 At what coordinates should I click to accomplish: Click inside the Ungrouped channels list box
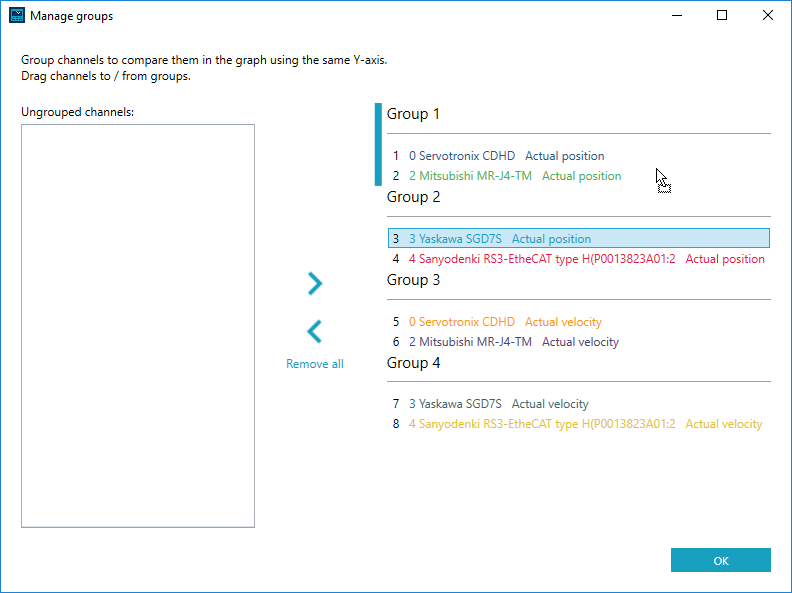(x=138, y=325)
